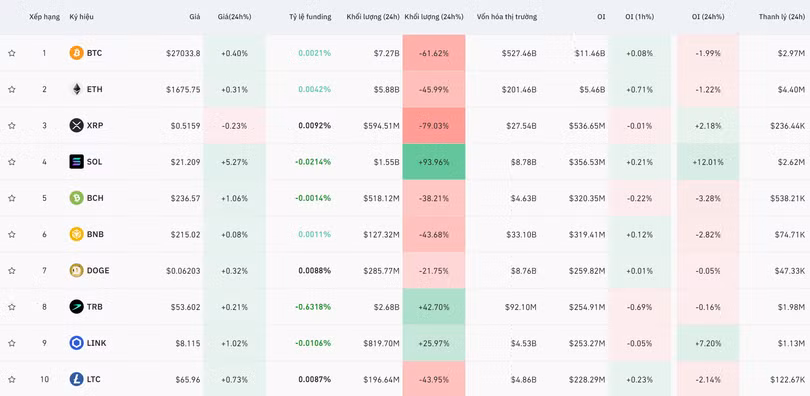Click XRP volume change -79.03% cell
Image resolution: width=810 pixels, height=396 pixels.
click(x=434, y=125)
